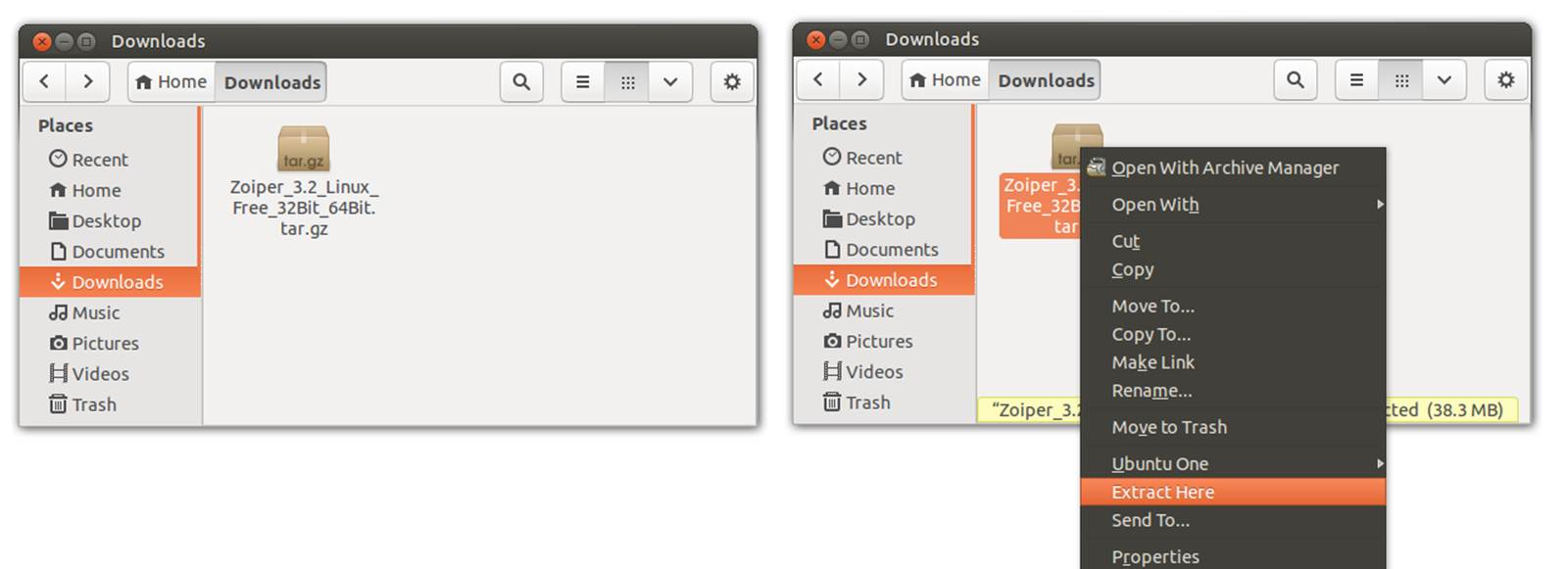Screen dimensions: 1568x569
Task: Open view options dropdown in left window
Action: point(670,82)
